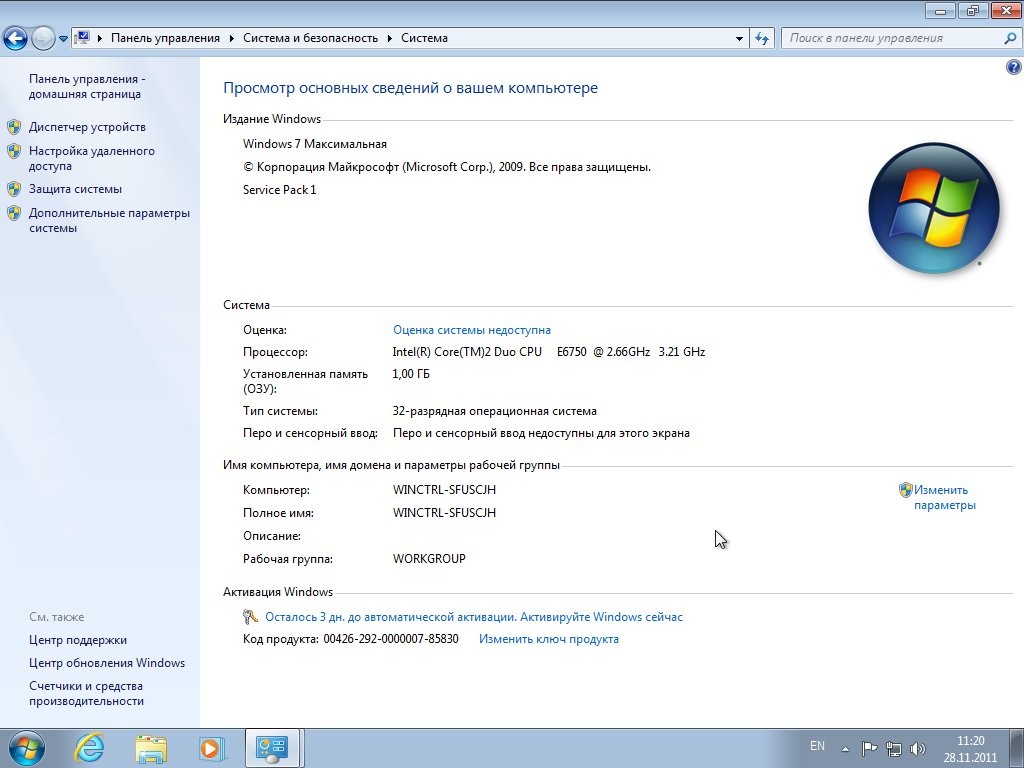Select computer name 'WINCTRL-SFUSCJH' beside 'Компьютер:'
The width and height of the screenshot is (1024, 768).
coord(444,489)
